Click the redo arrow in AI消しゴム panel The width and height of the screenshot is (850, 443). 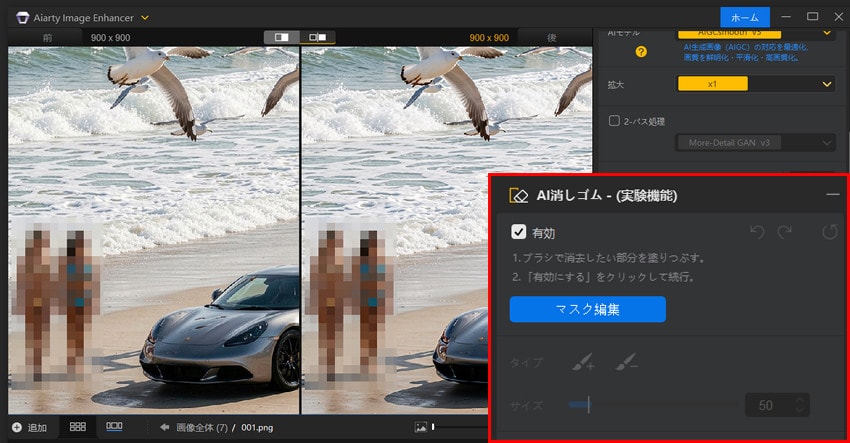pos(785,232)
